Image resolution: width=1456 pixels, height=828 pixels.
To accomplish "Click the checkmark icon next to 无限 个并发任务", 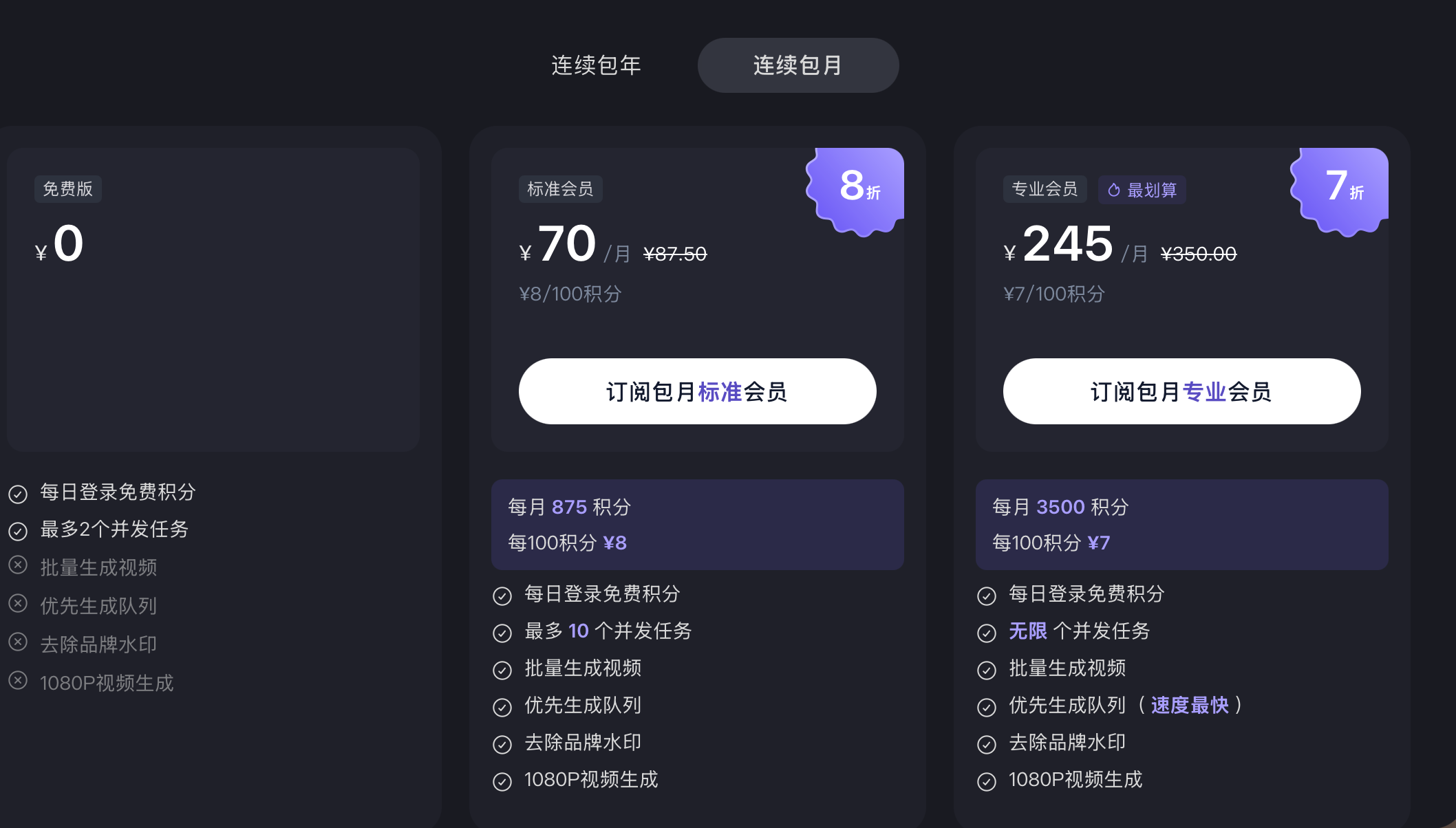I will click(x=987, y=632).
